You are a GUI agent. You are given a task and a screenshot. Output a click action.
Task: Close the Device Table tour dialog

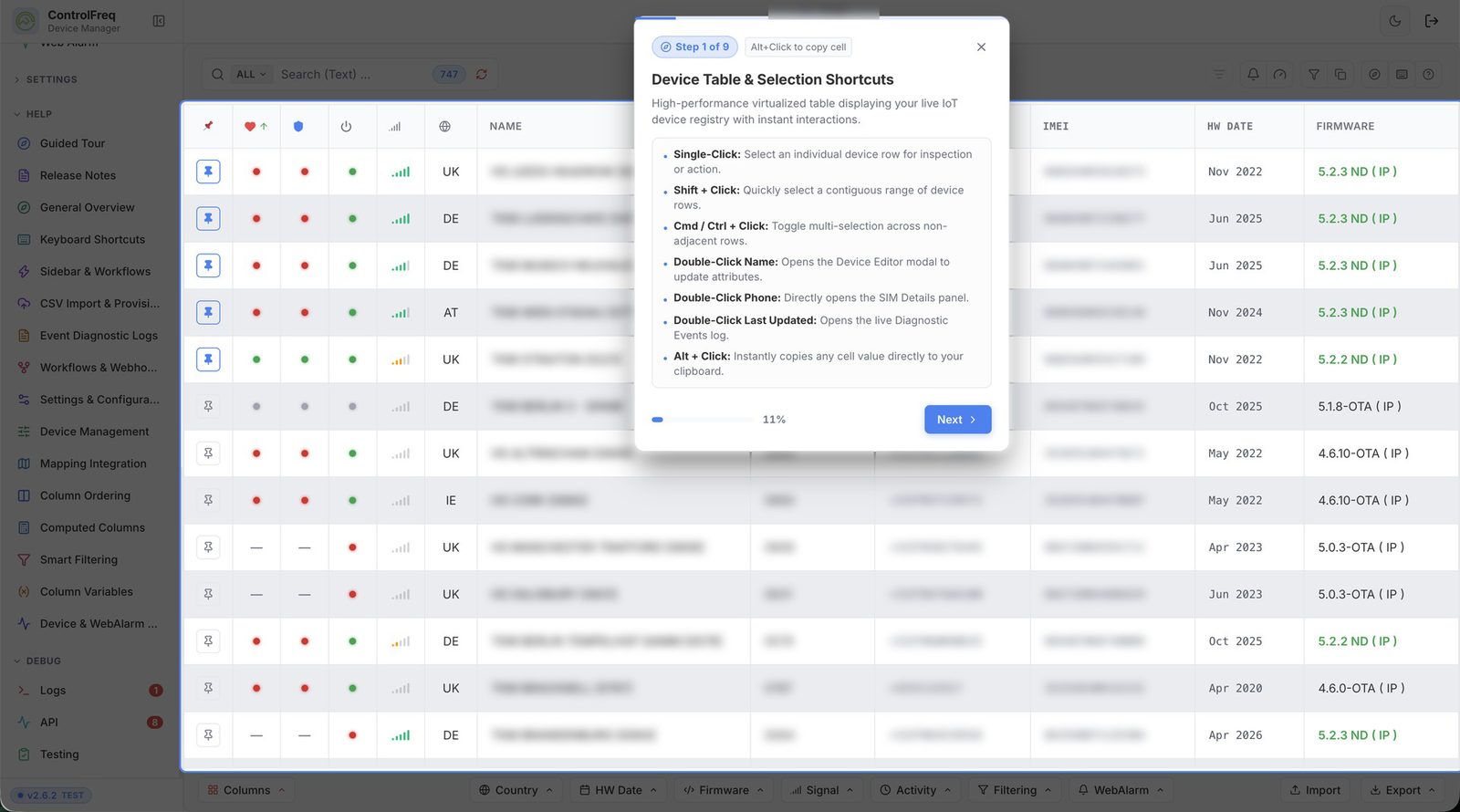981,47
